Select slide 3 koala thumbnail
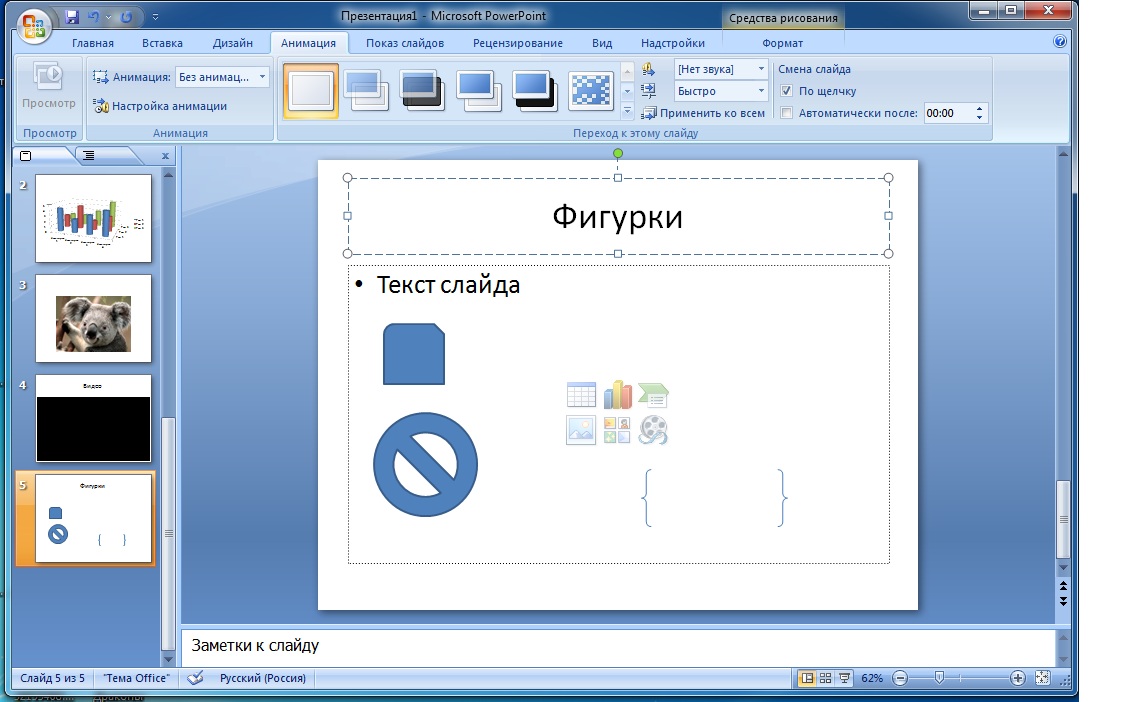 click(x=93, y=317)
